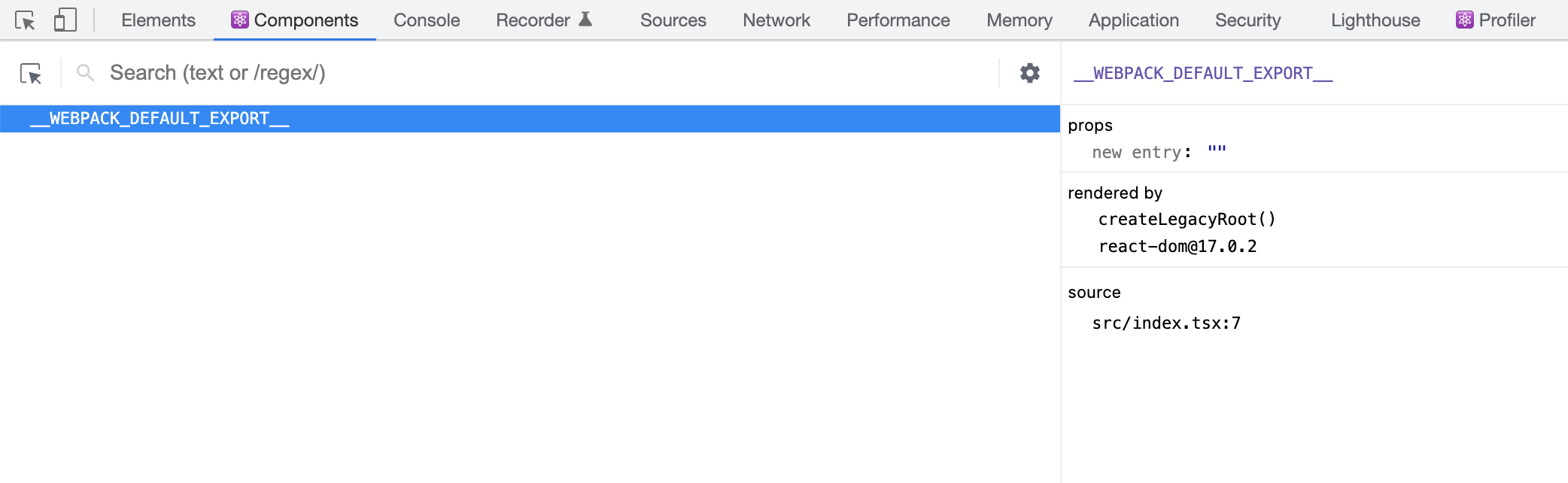Click the search magnifier icon

coord(84,72)
